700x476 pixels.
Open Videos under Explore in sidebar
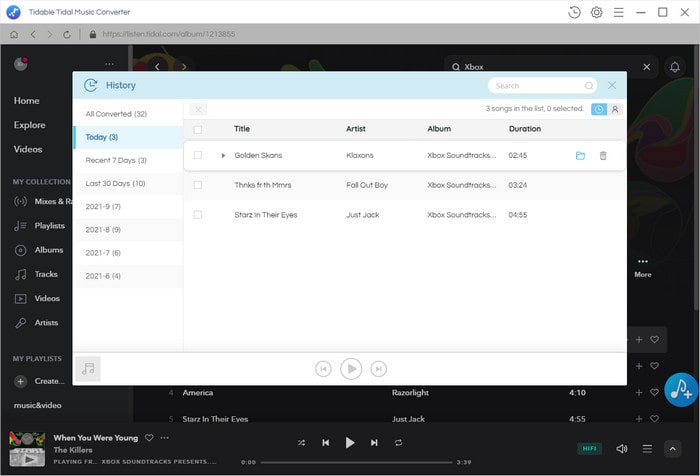[28, 149]
